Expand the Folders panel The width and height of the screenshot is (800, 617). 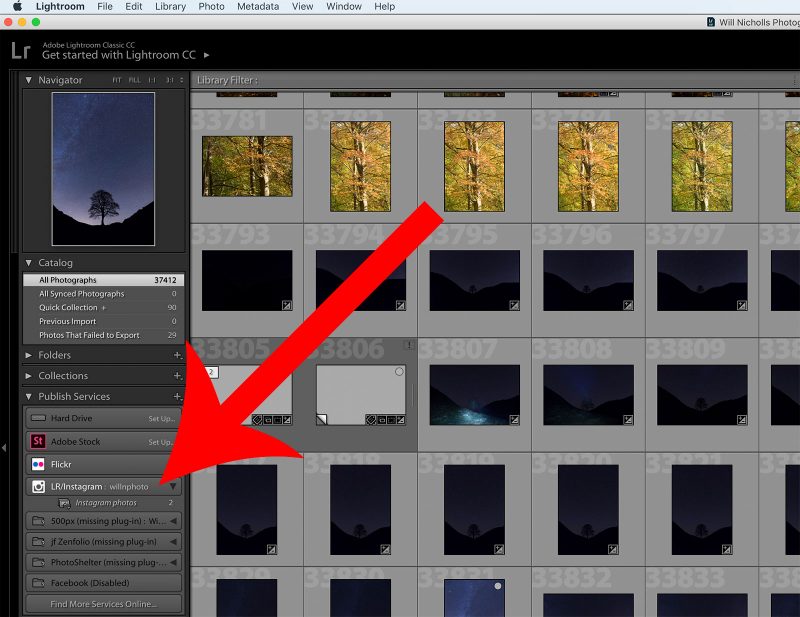pyautogui.click(x=29, y=355)
